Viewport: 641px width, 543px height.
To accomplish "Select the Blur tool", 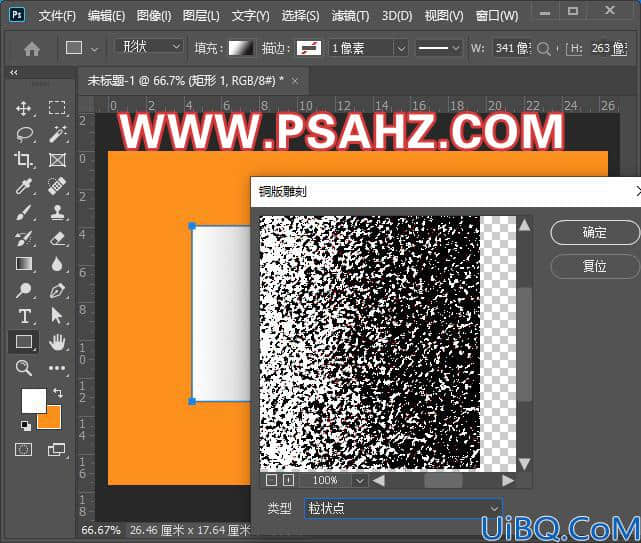I will pyautogui.click(x=57, y=264).
